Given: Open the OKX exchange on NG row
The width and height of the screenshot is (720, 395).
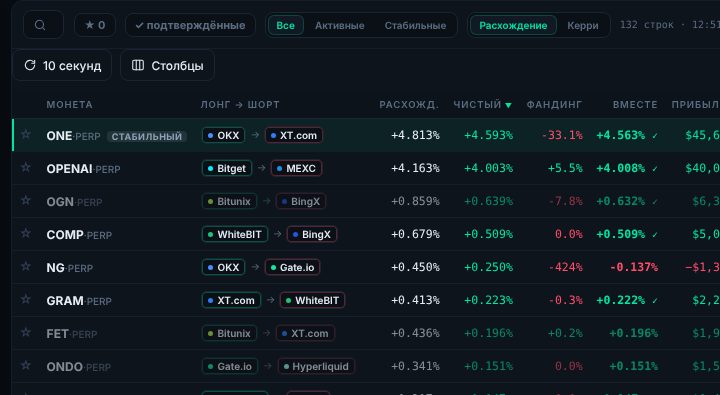Looking at the screenshot, I should click(x=223, y=267).
